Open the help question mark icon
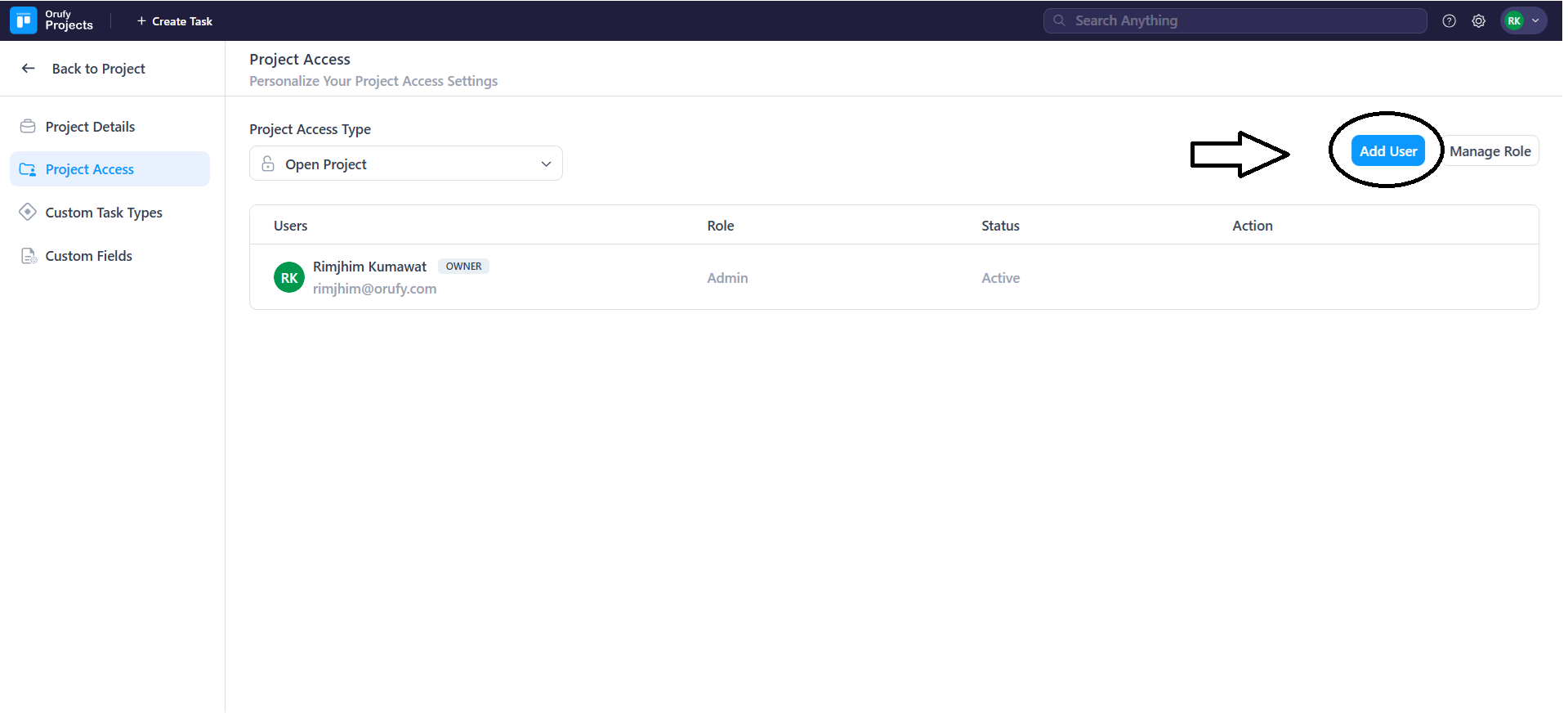This screenshot has width=1568, height=713. pyautogui.click(x=1449, y=21)
